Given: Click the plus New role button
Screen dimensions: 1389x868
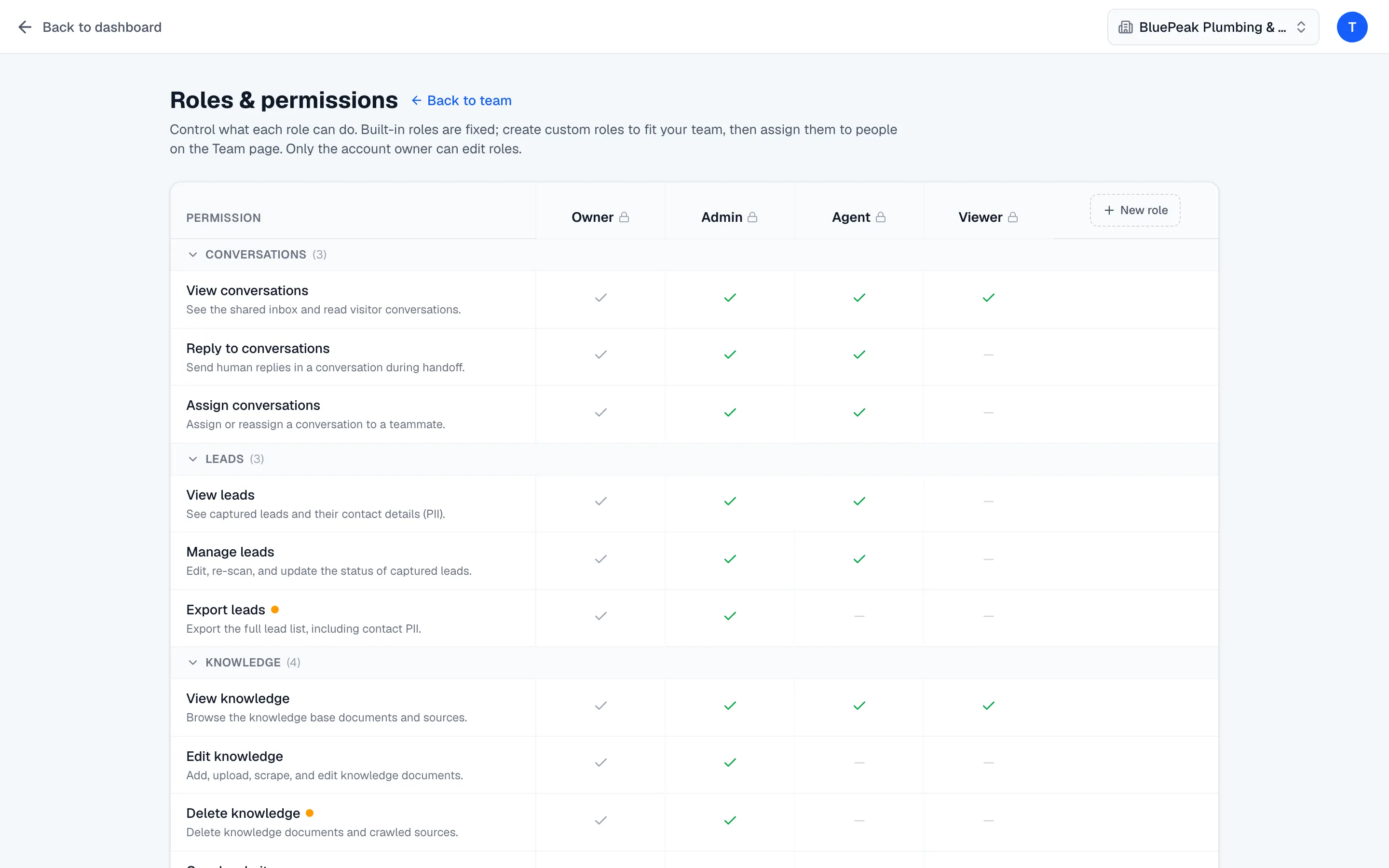Looking at the screenshot, I should [1135, 210].
